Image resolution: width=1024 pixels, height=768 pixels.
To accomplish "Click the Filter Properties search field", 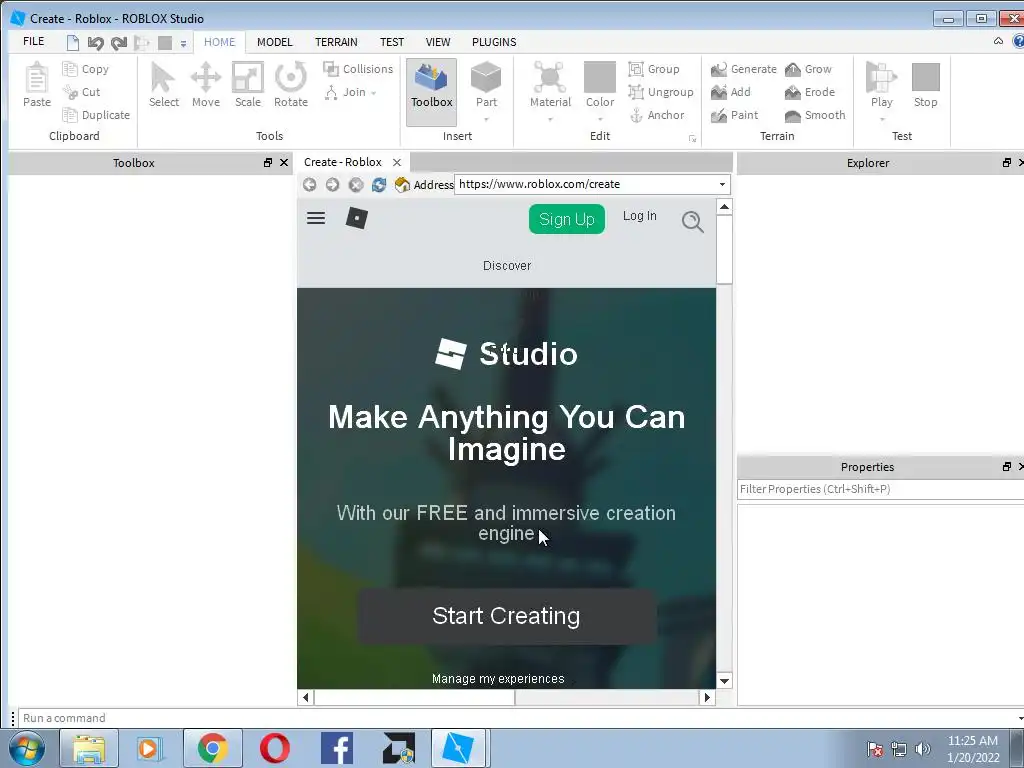I will click(x=880, y=489).
